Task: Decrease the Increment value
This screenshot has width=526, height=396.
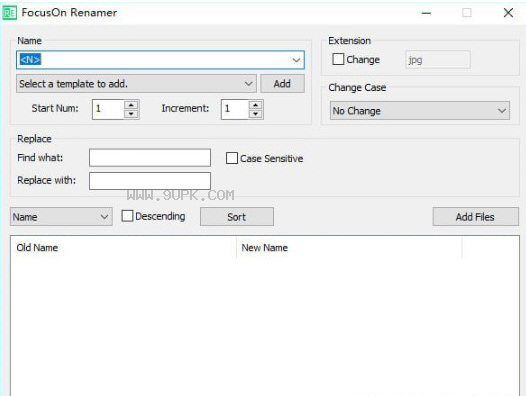Action: coord(256,114)
